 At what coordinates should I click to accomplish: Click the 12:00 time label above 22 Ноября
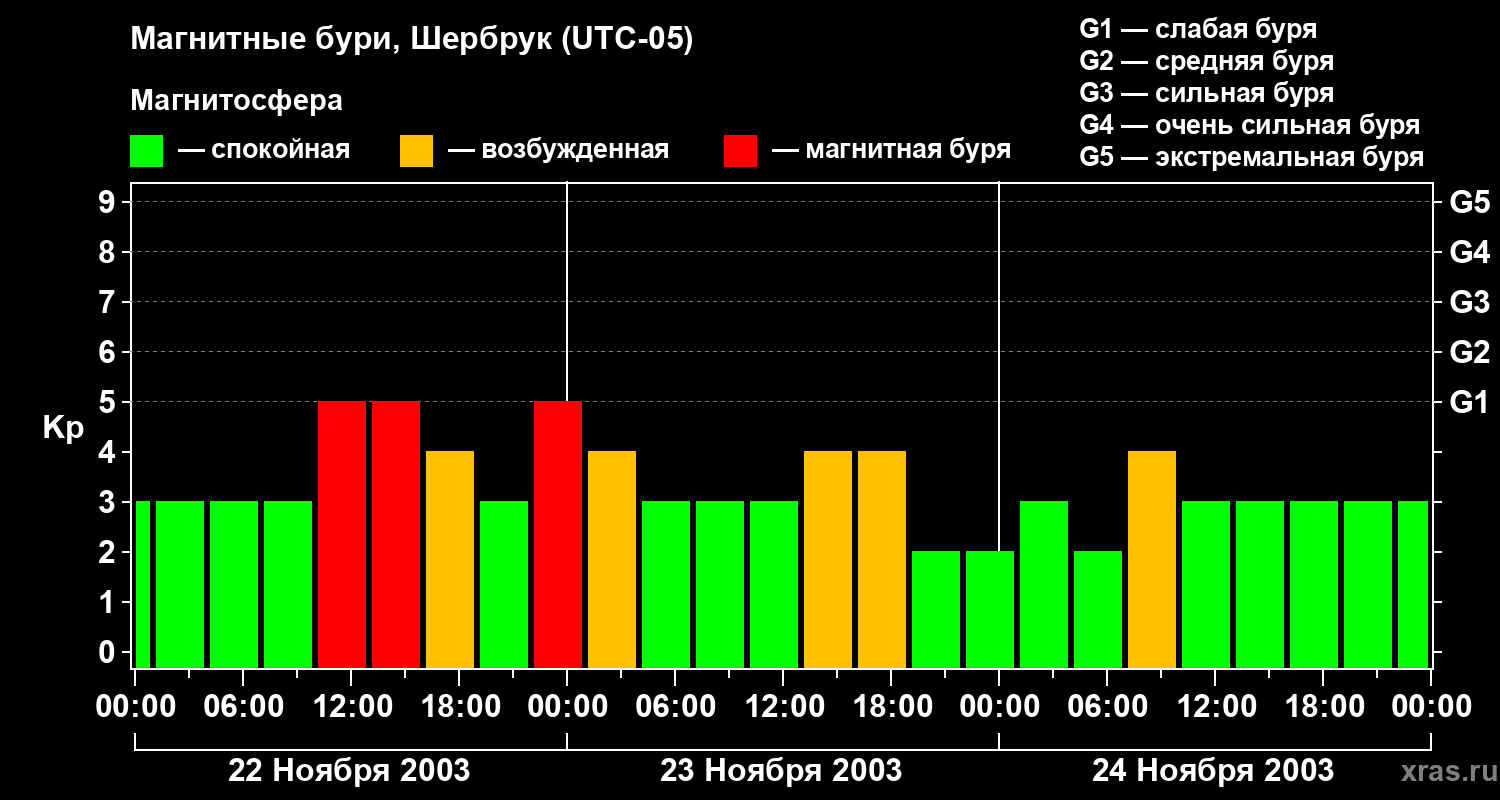(351, 707)
